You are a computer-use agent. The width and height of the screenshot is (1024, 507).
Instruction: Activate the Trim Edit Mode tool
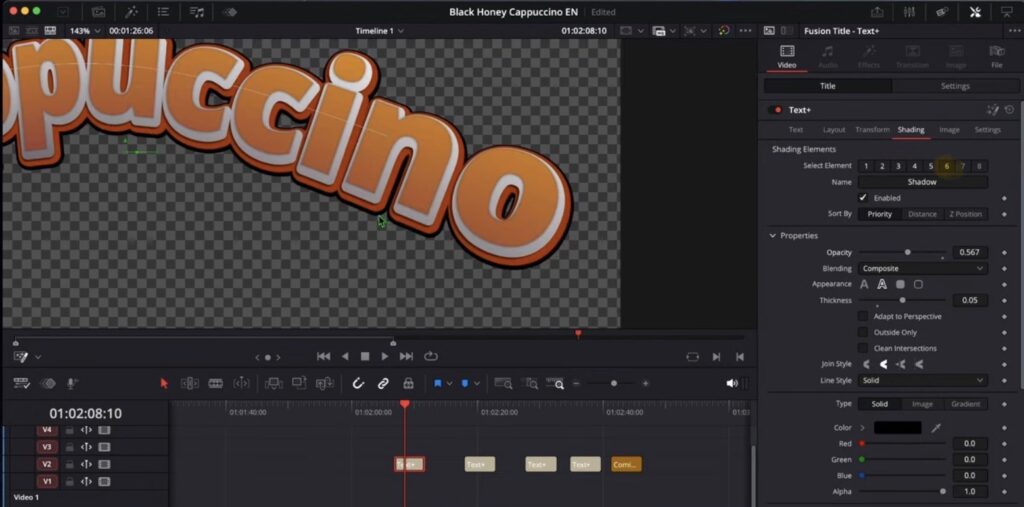(190, 384)
